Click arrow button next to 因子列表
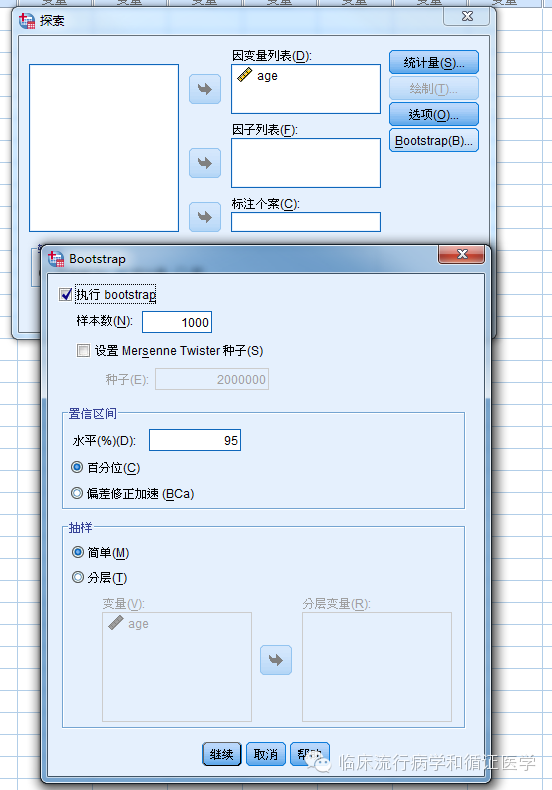The height and width of the screenshot is (790, 552). pos(205,163)
